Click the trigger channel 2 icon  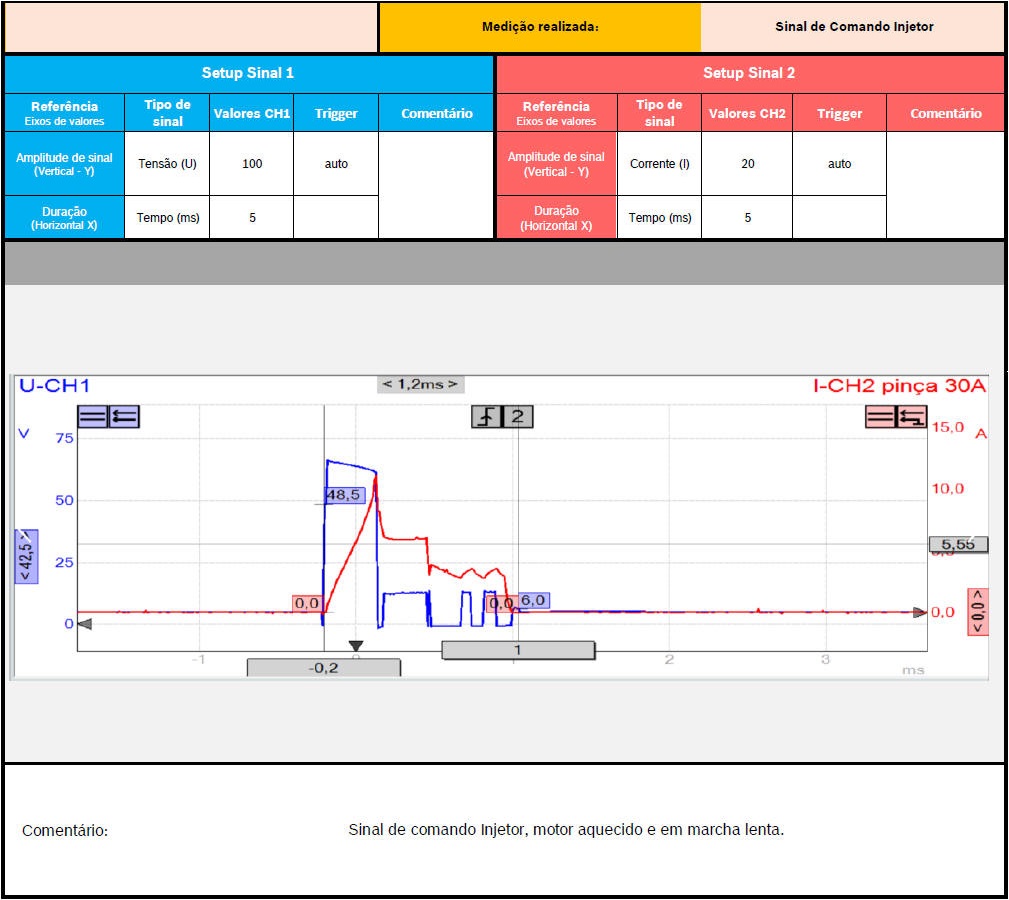pos(517,416)
